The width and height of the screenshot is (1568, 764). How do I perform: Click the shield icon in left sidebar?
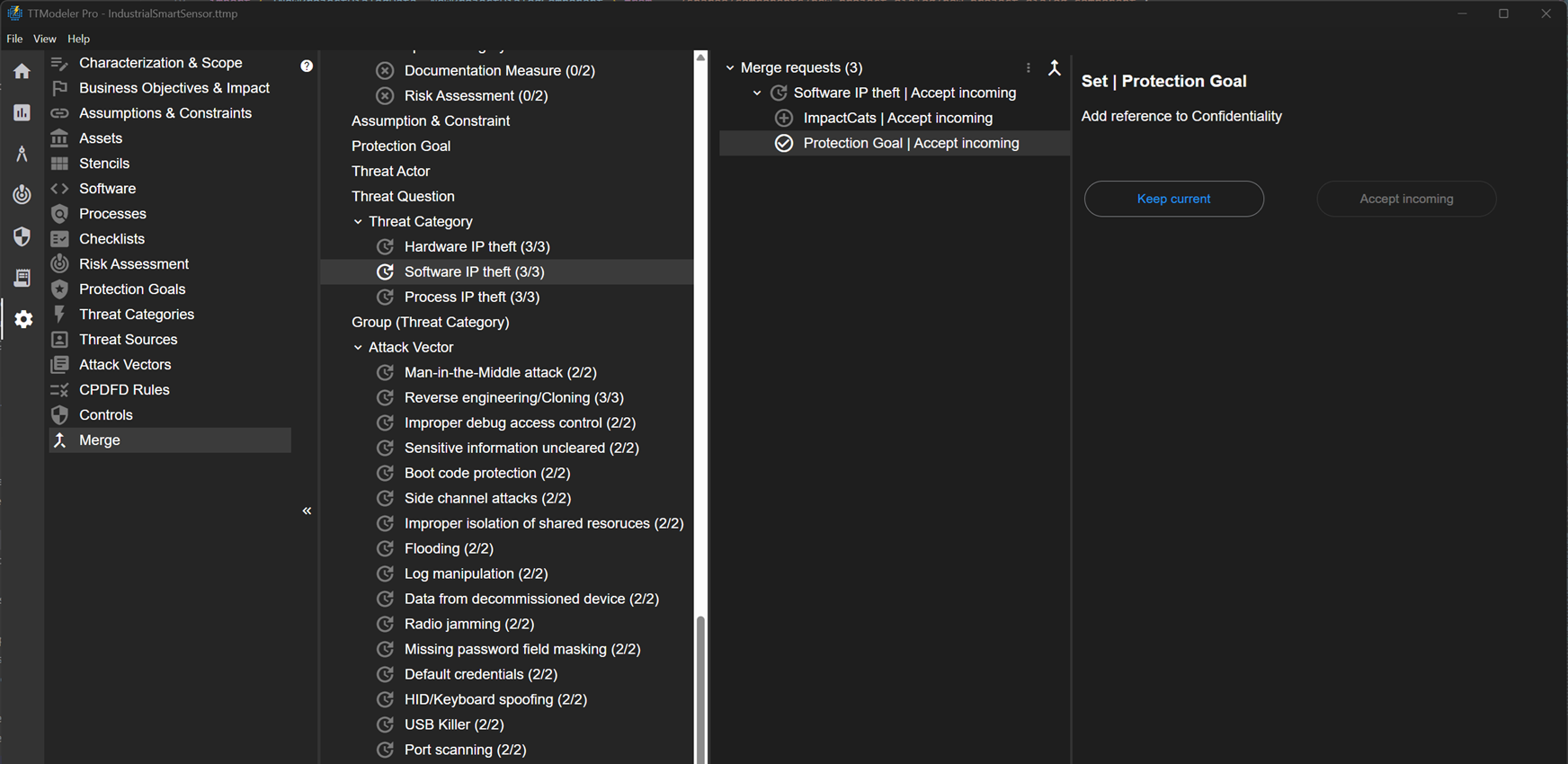[x=22, y=236]
